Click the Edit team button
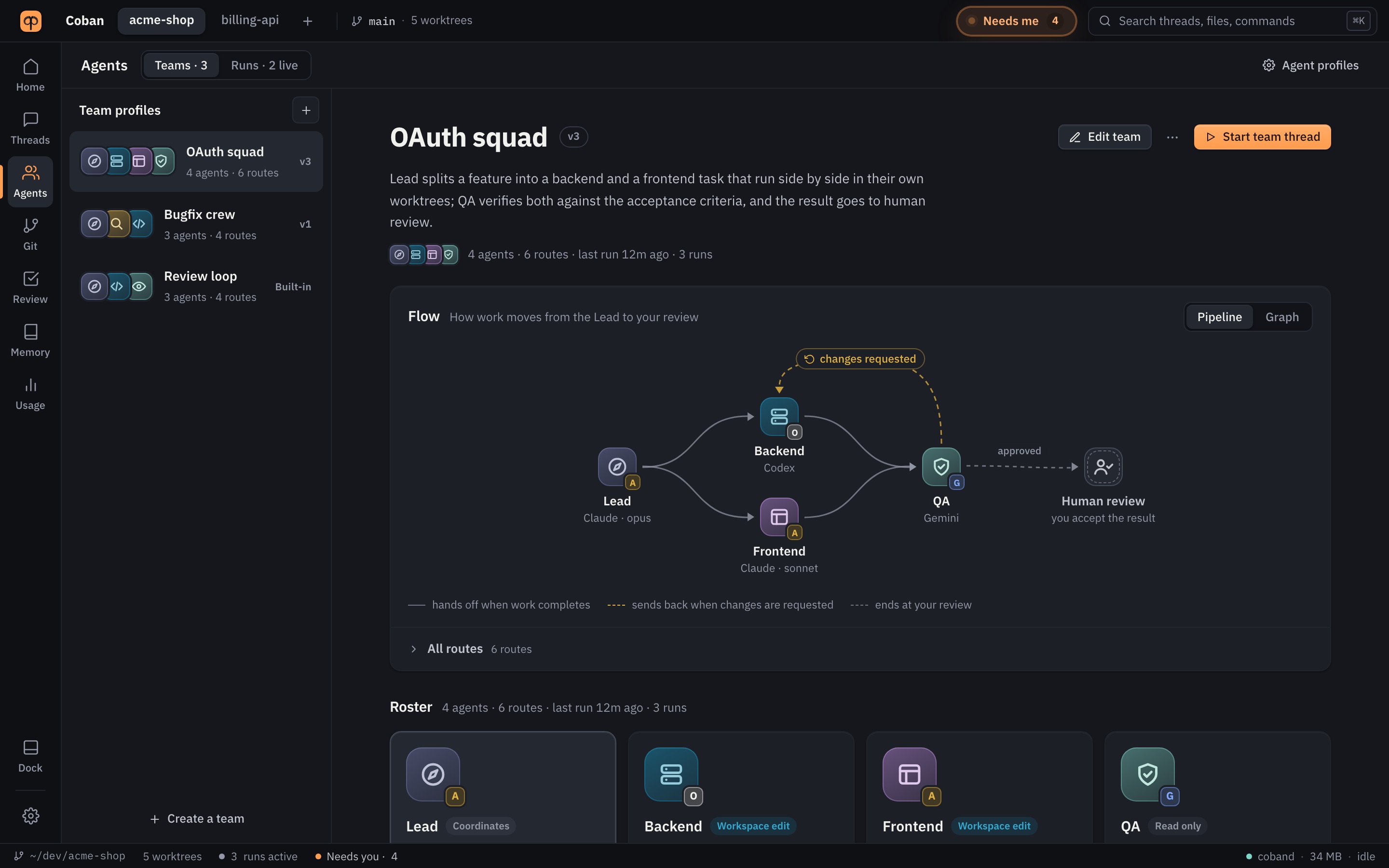Viewport: 1389px width, 868px height. click(1104, 137)
